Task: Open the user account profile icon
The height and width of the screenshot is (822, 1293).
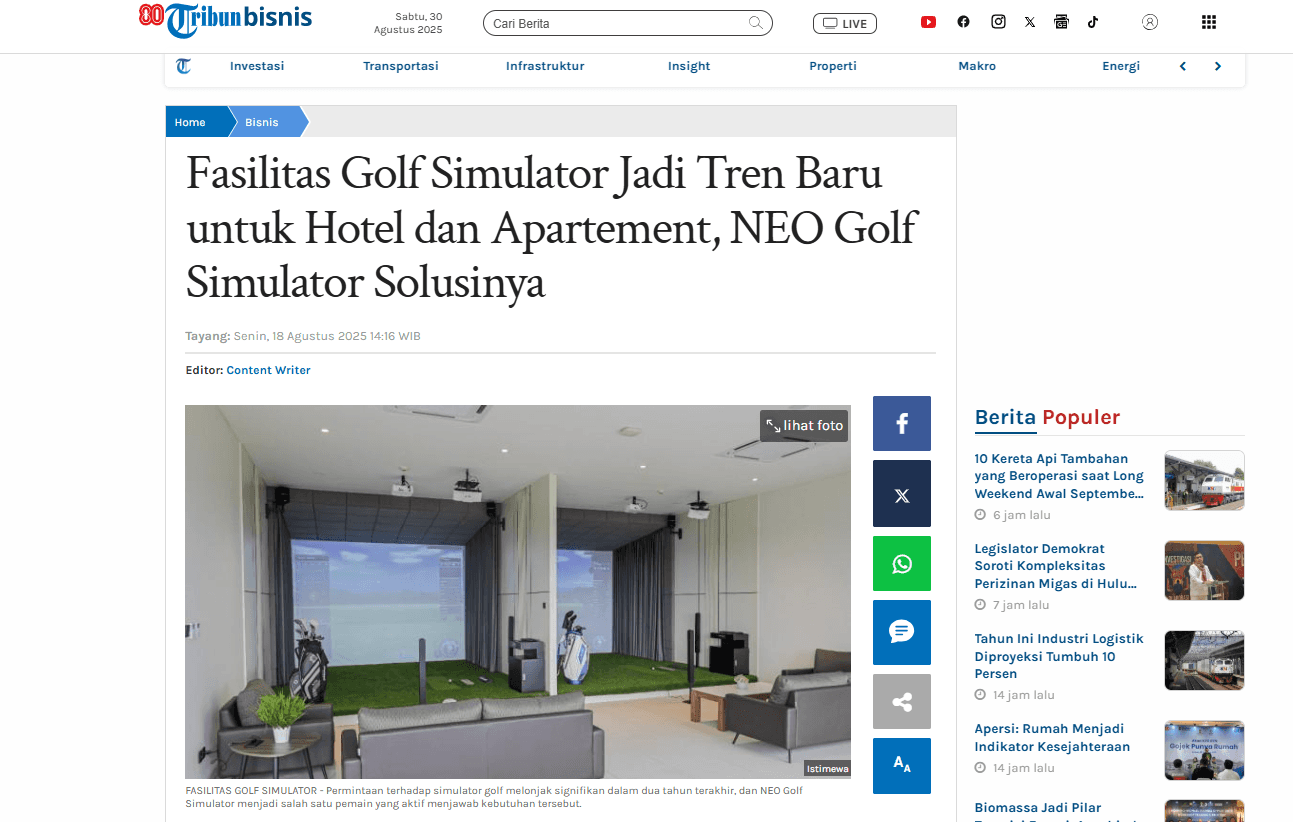Action: tap(1150, 22)
